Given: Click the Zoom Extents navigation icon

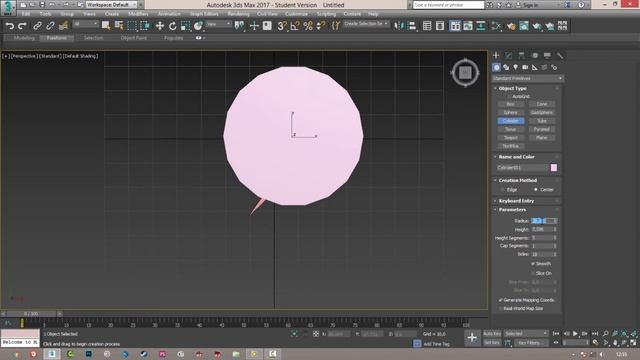Looking at the screenshot, I should (x=624, y=333).
